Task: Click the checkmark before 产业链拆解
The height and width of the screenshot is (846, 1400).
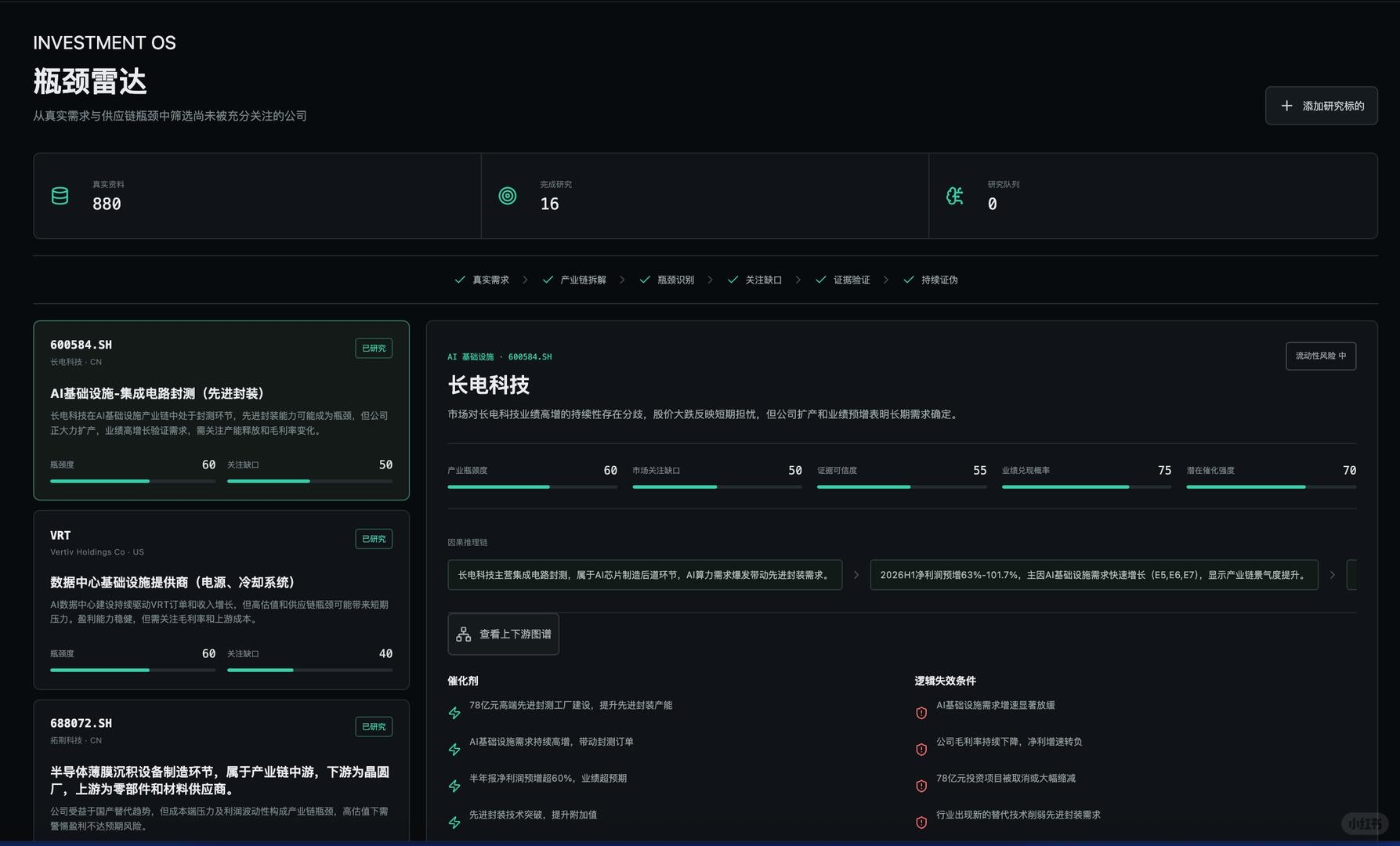Action: point(548,280)
